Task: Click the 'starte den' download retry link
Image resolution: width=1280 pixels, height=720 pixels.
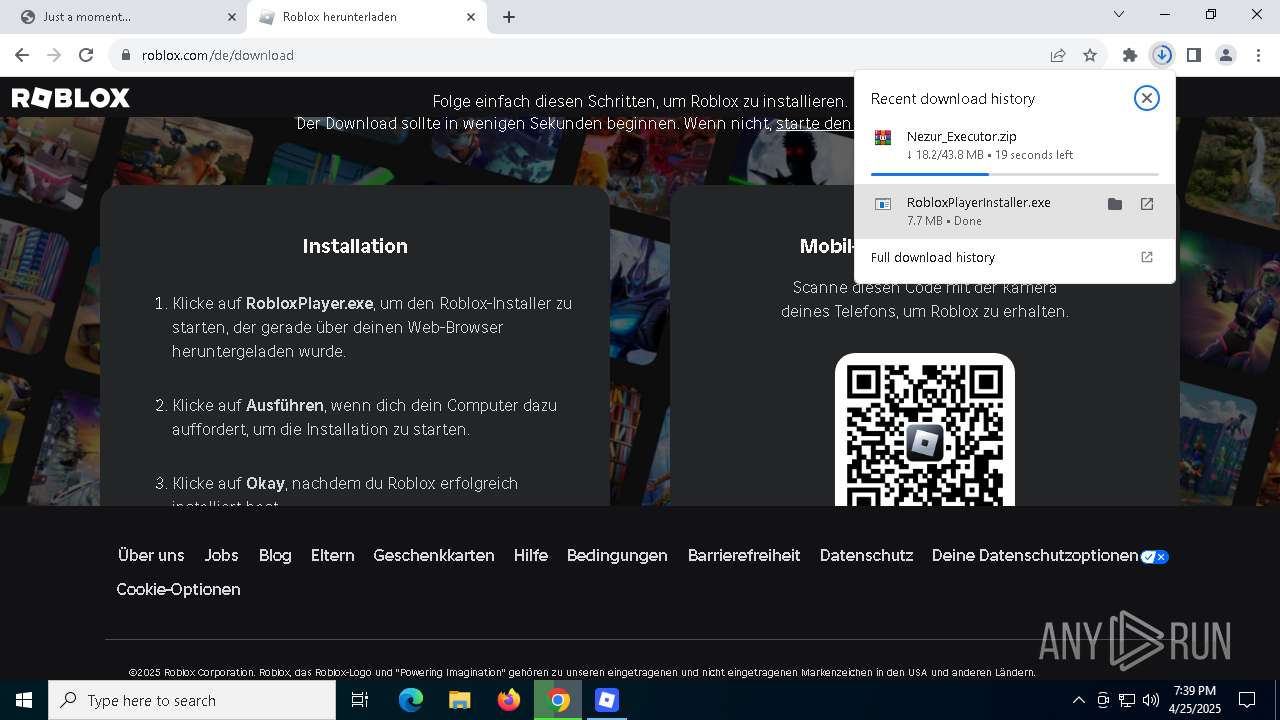Action: pyautogui.click(x=813, y=124)
